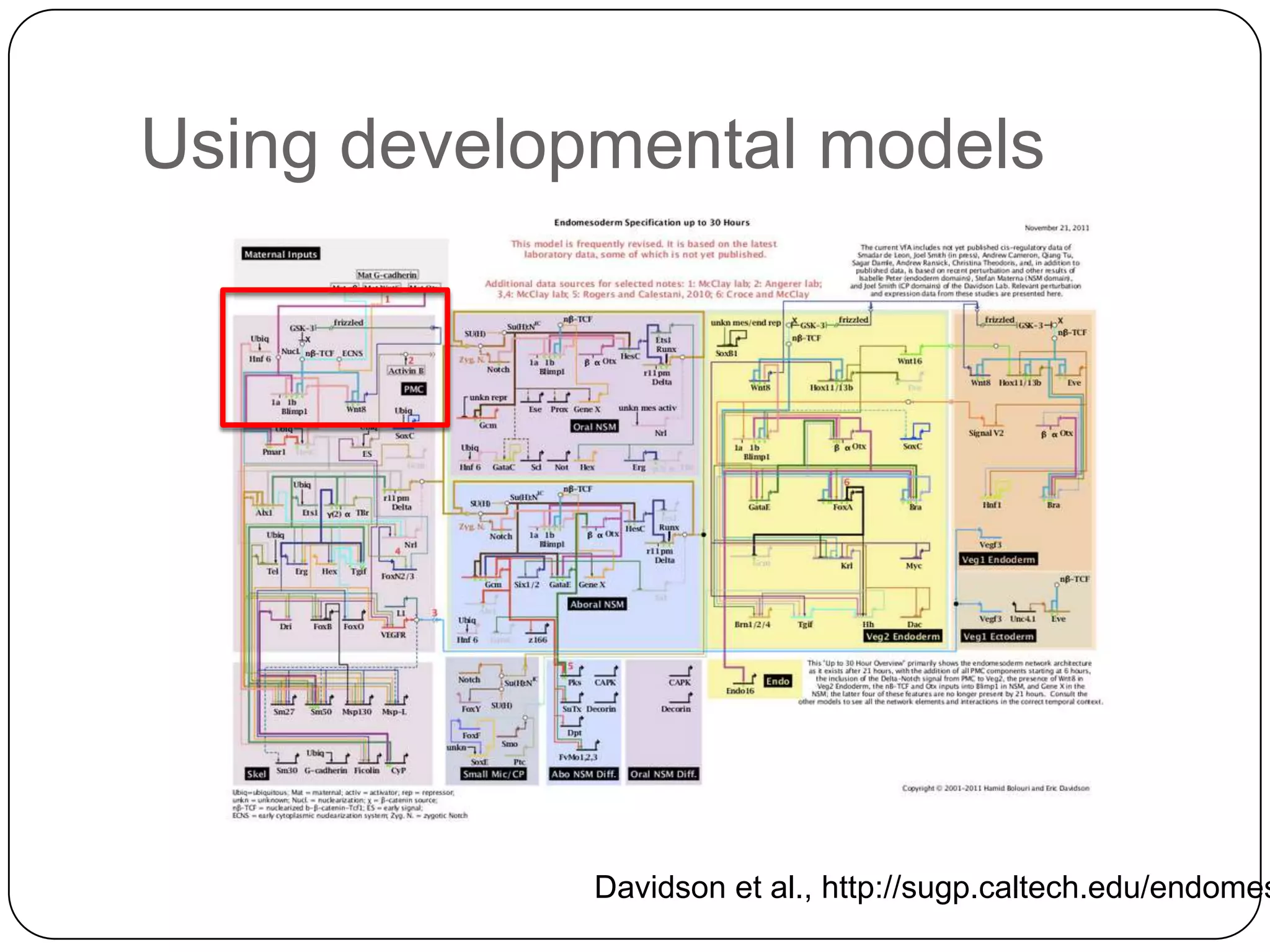Select the 'Pmar1' gene node
The image size is (1270, 952).
click(273, 452)
